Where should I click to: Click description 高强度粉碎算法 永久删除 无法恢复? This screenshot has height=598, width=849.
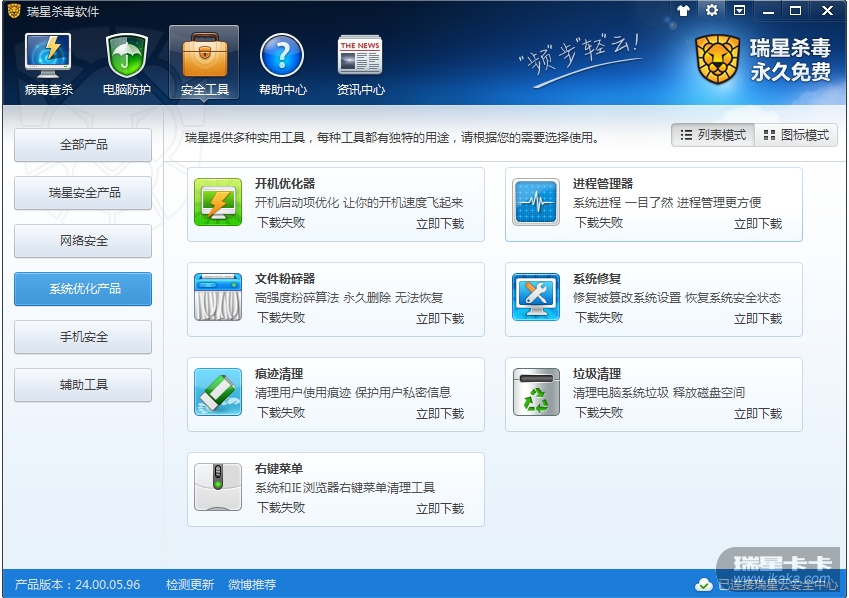[x=349, y=297]
